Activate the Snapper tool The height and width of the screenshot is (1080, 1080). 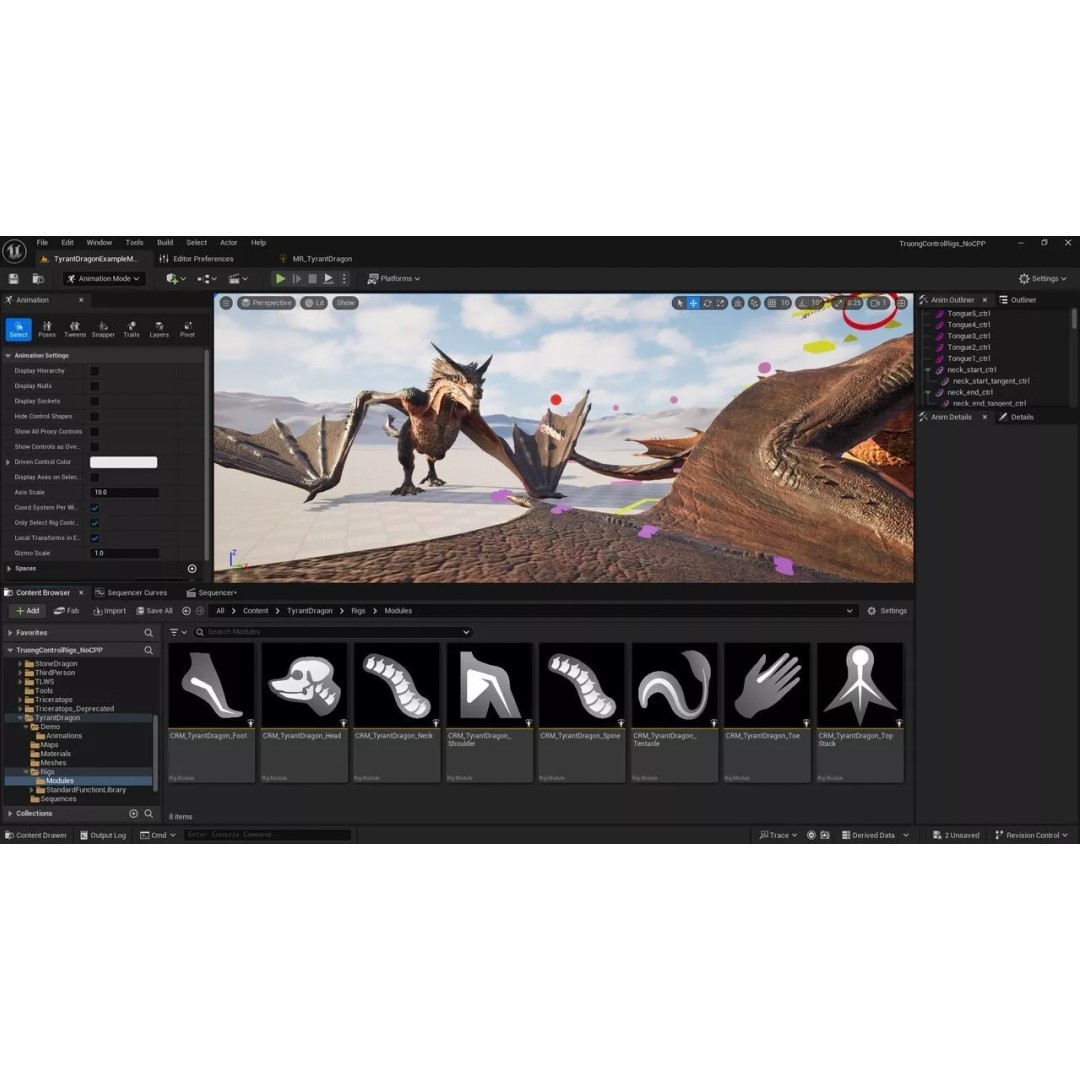coord(103,329)
